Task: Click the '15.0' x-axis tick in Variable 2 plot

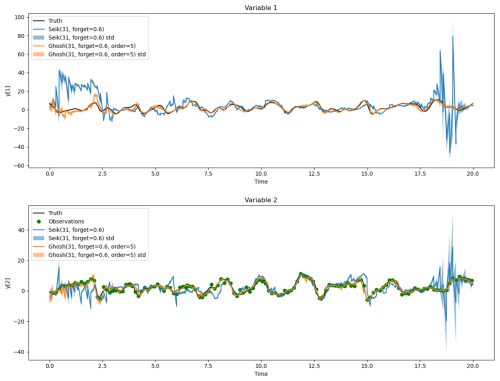Action: pos(367,366)
